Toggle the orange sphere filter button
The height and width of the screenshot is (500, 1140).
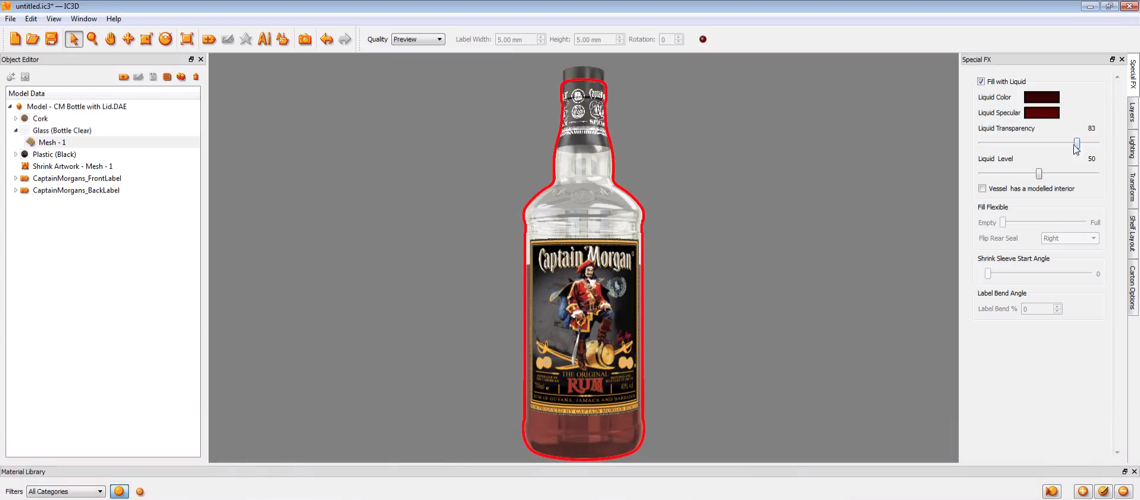pyautogui.click(x=120, y=491)
